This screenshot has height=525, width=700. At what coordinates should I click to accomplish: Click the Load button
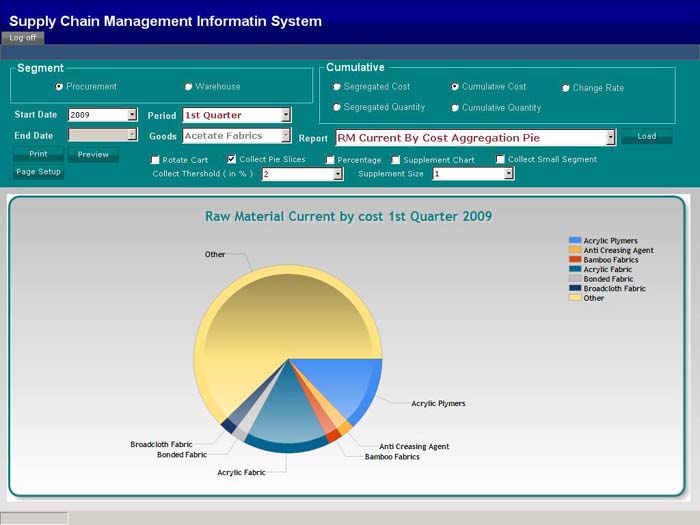tap(647, 136)
